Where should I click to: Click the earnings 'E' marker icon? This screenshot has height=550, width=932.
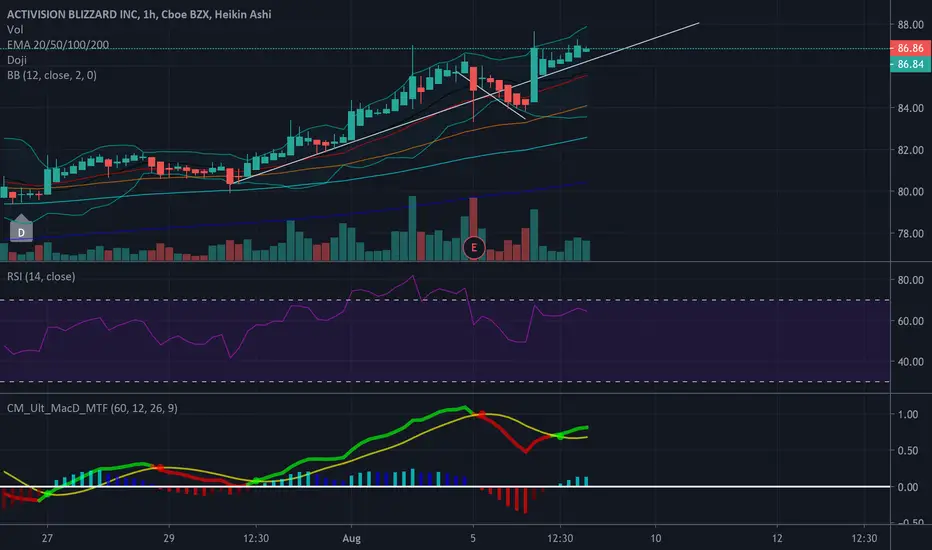click(x=474, y=247)
